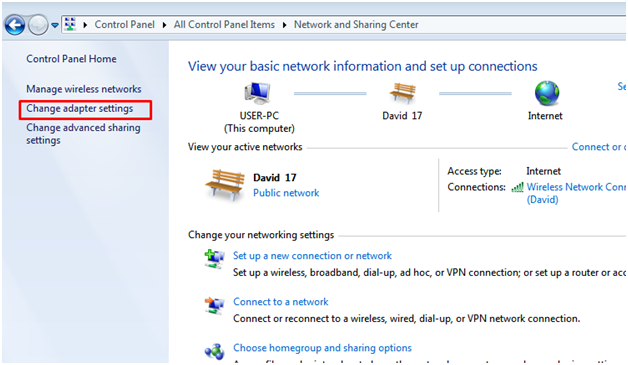
Task: Open the Public network link
Action: coord(286,193)
